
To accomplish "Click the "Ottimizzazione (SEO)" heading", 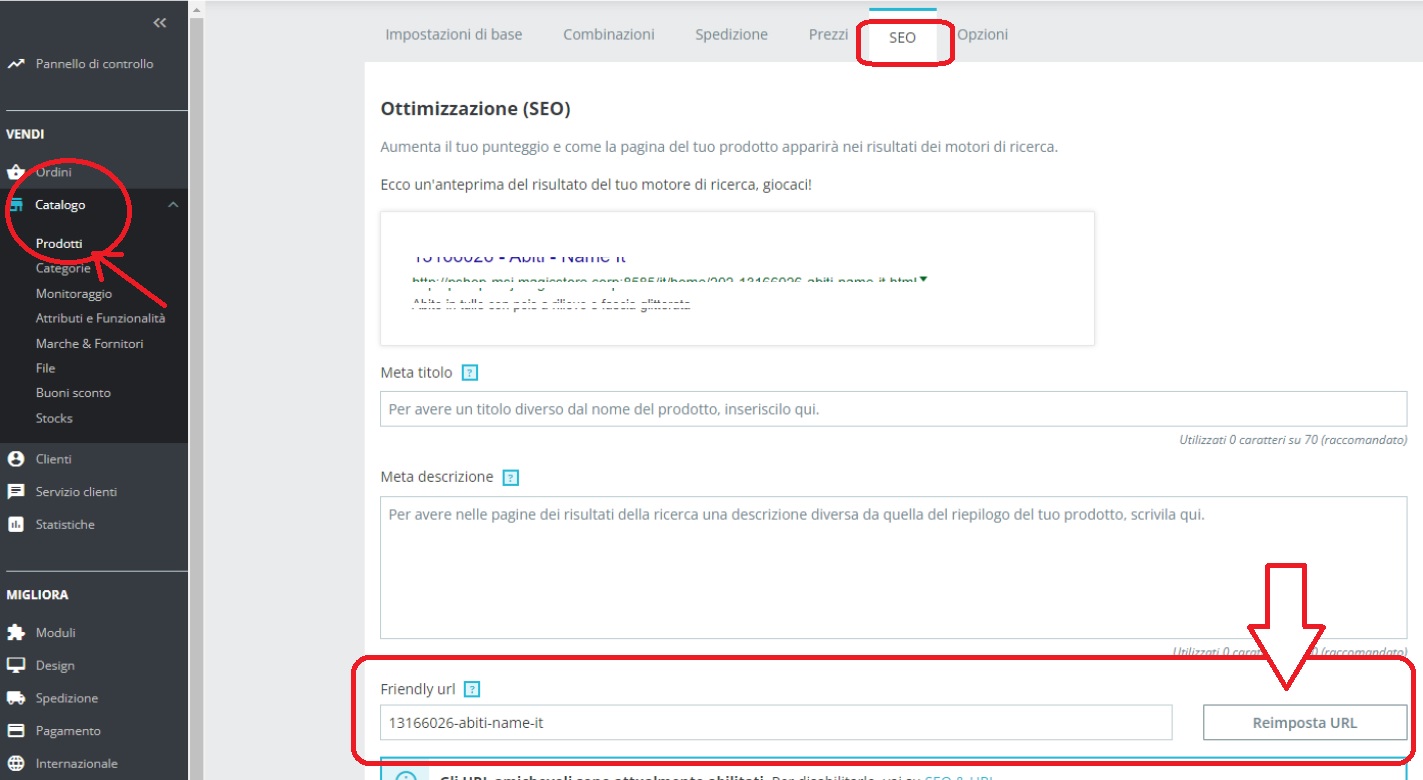I will coord(475,108).
